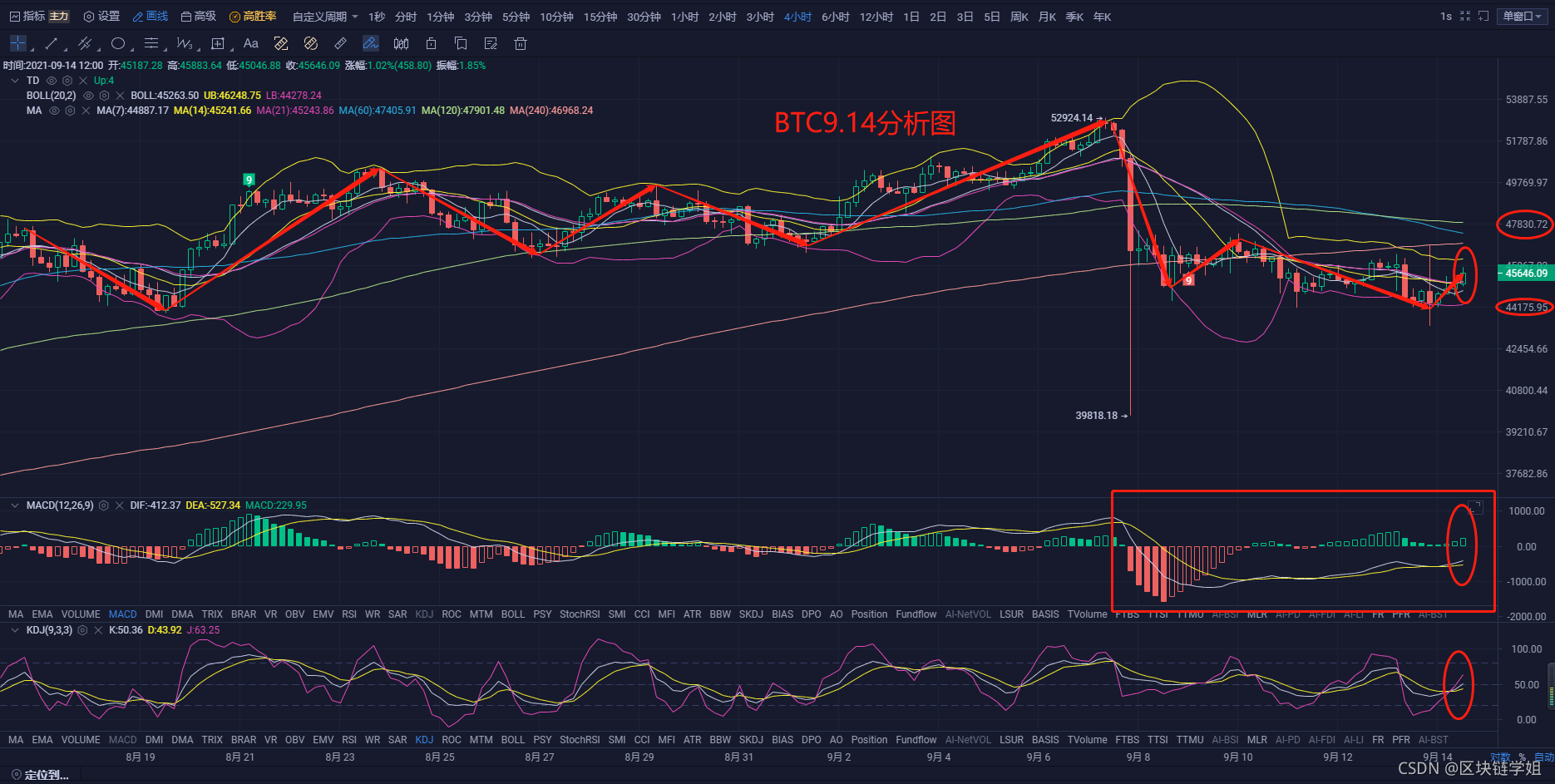The image size is (1555, 784).
Task: Select the Aa text annotation tool
Action: (x=251, y=43)
